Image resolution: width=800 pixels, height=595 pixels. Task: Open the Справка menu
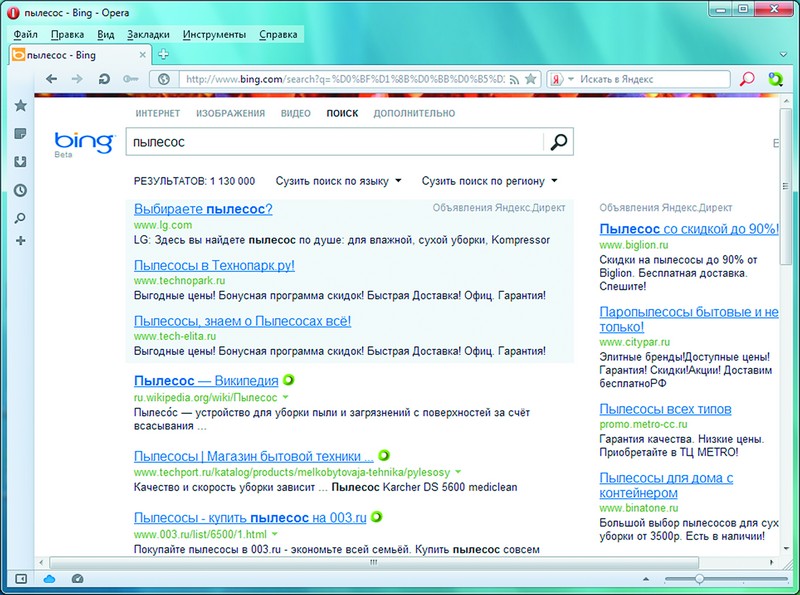278,35
